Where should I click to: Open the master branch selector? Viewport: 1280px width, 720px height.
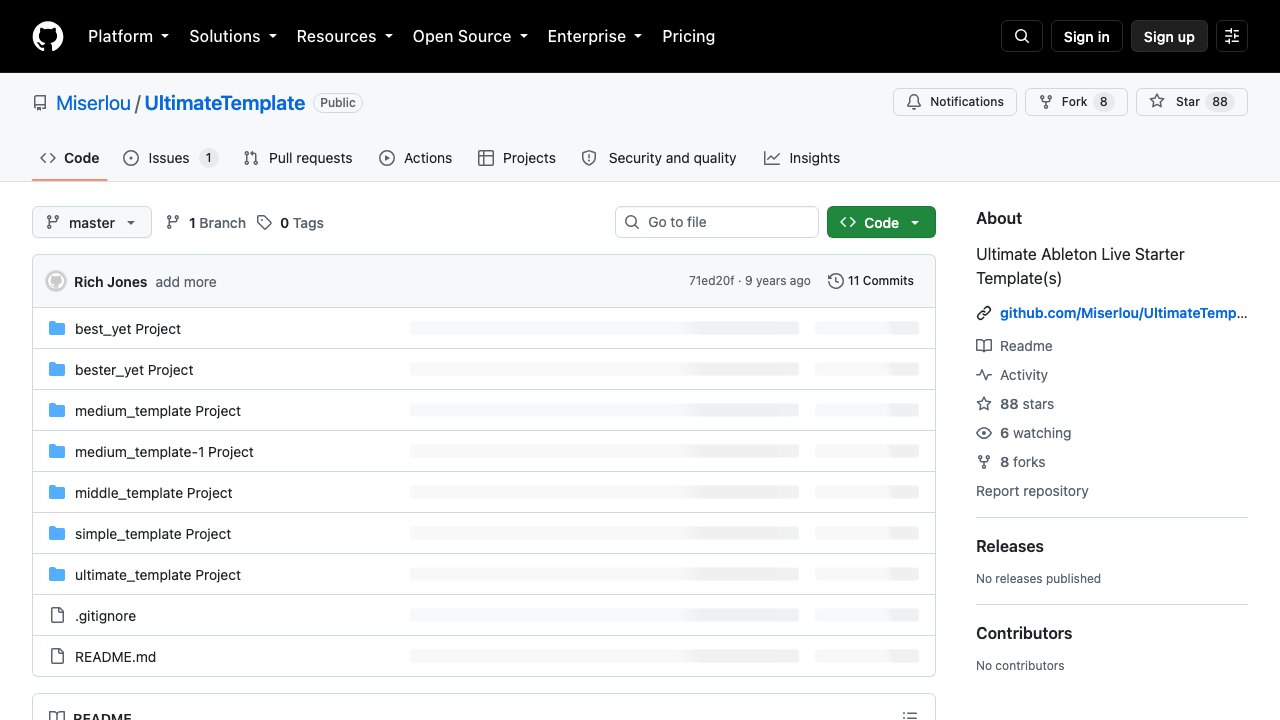click(92, 222)
